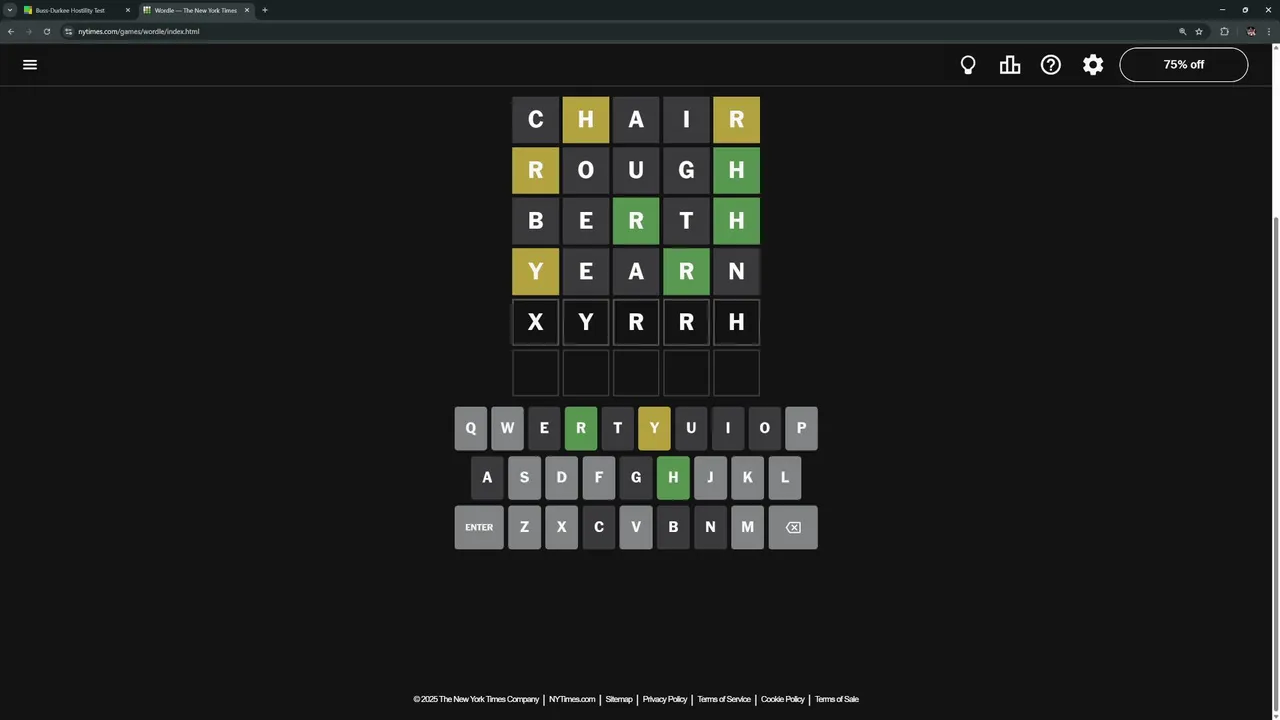Close the Wordle browser tab
1280x720 pixels.
[x=247, y=10]
